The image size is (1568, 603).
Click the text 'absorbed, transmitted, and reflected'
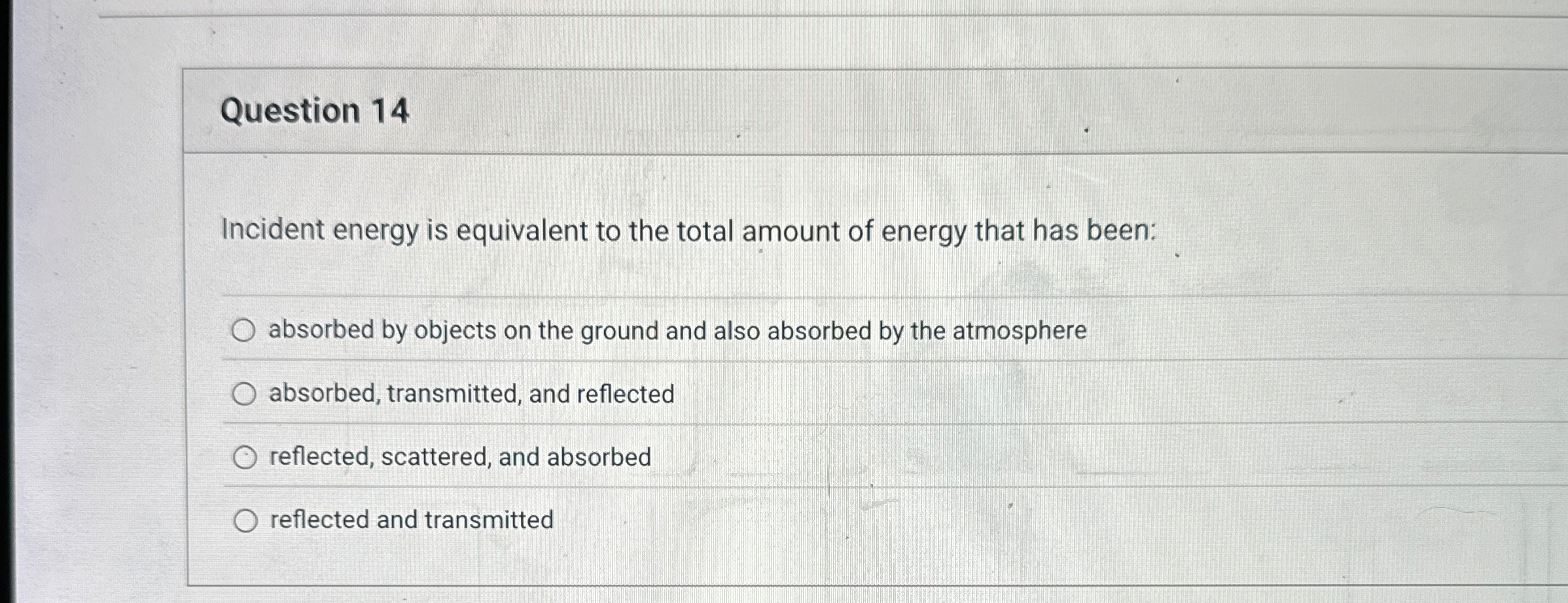470,394
